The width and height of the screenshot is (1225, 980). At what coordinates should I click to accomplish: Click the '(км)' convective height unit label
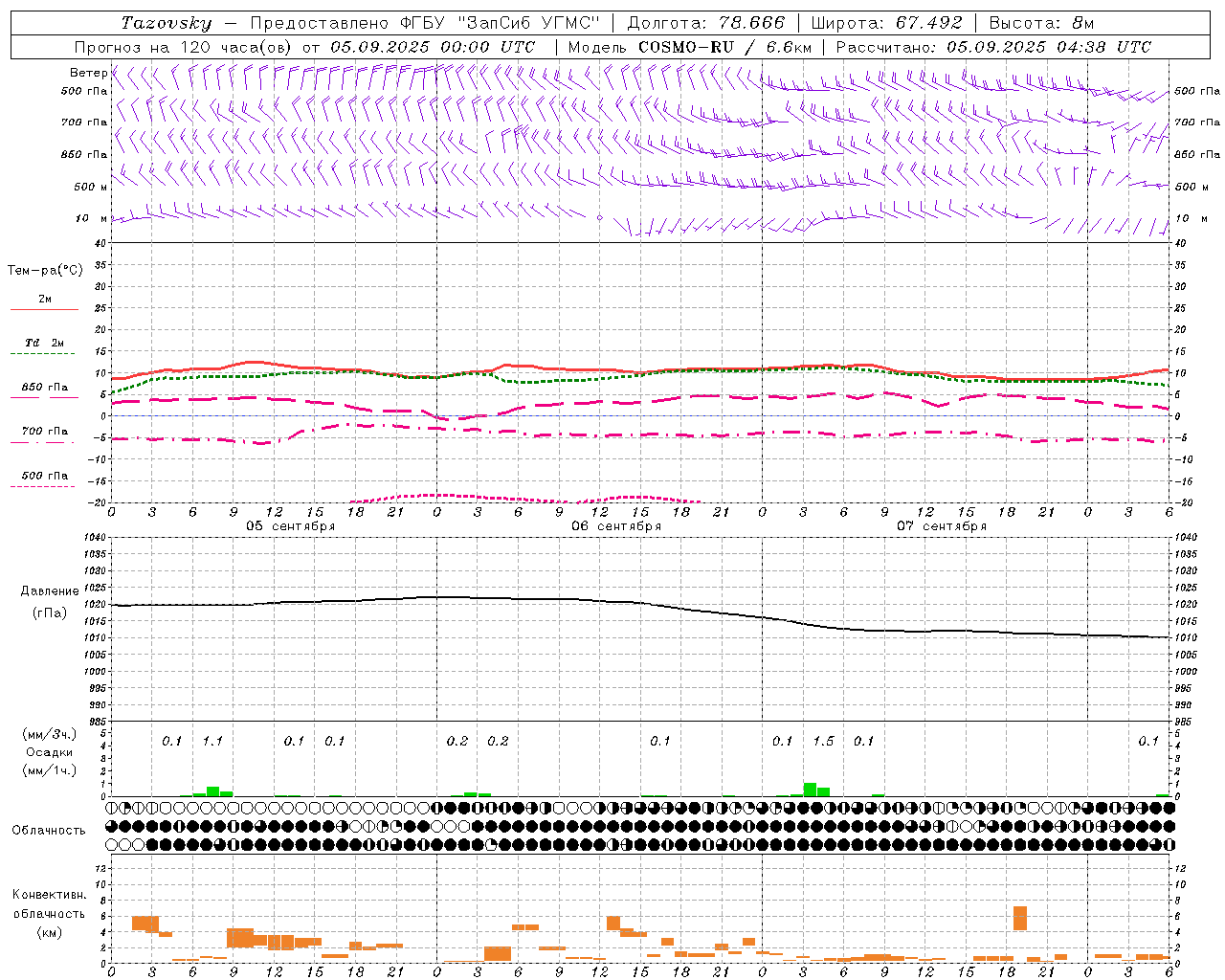49,932
